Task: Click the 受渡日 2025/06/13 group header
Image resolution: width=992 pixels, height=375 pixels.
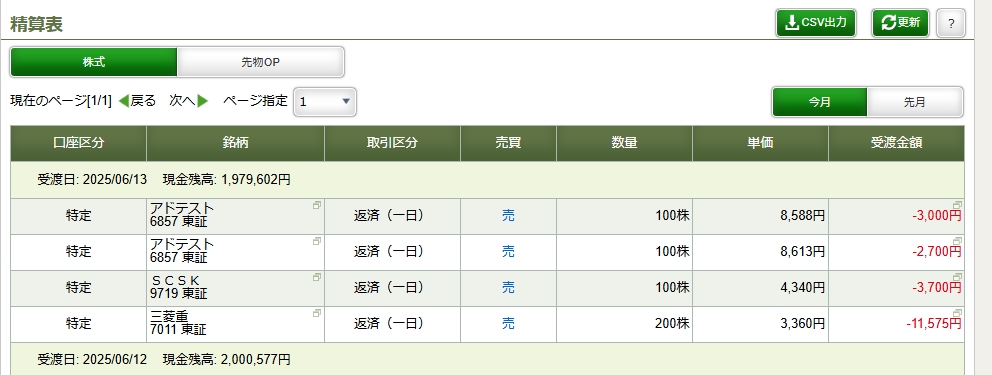Action: coord(487,180)
